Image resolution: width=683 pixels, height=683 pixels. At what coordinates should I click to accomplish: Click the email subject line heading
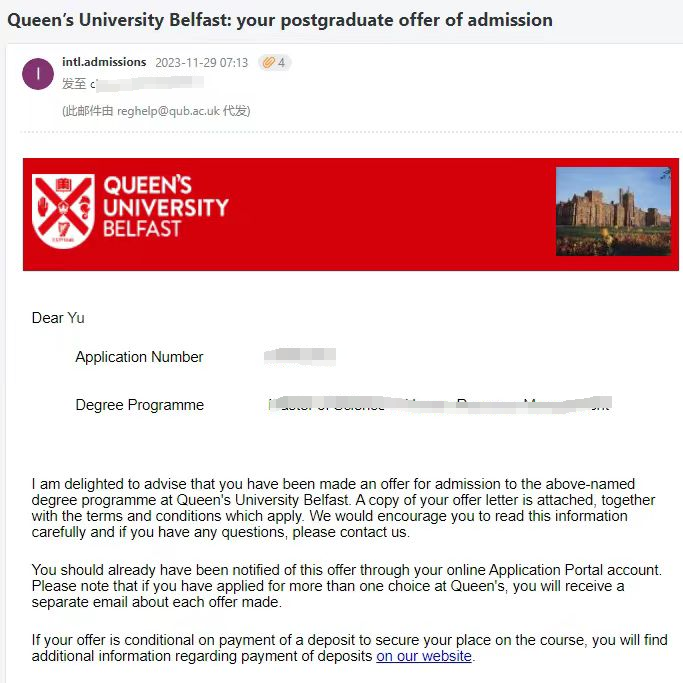tap(280, 20)
